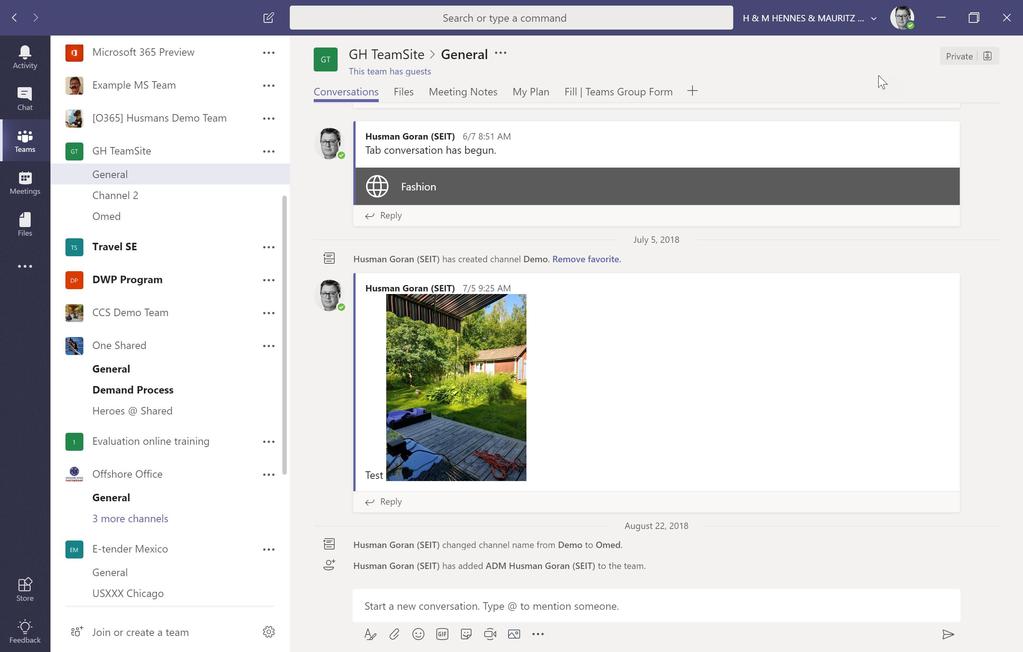This screenshot has height=652, width=1023.
Task: Go back with the left arrow
Action: (x=14, y=18)
